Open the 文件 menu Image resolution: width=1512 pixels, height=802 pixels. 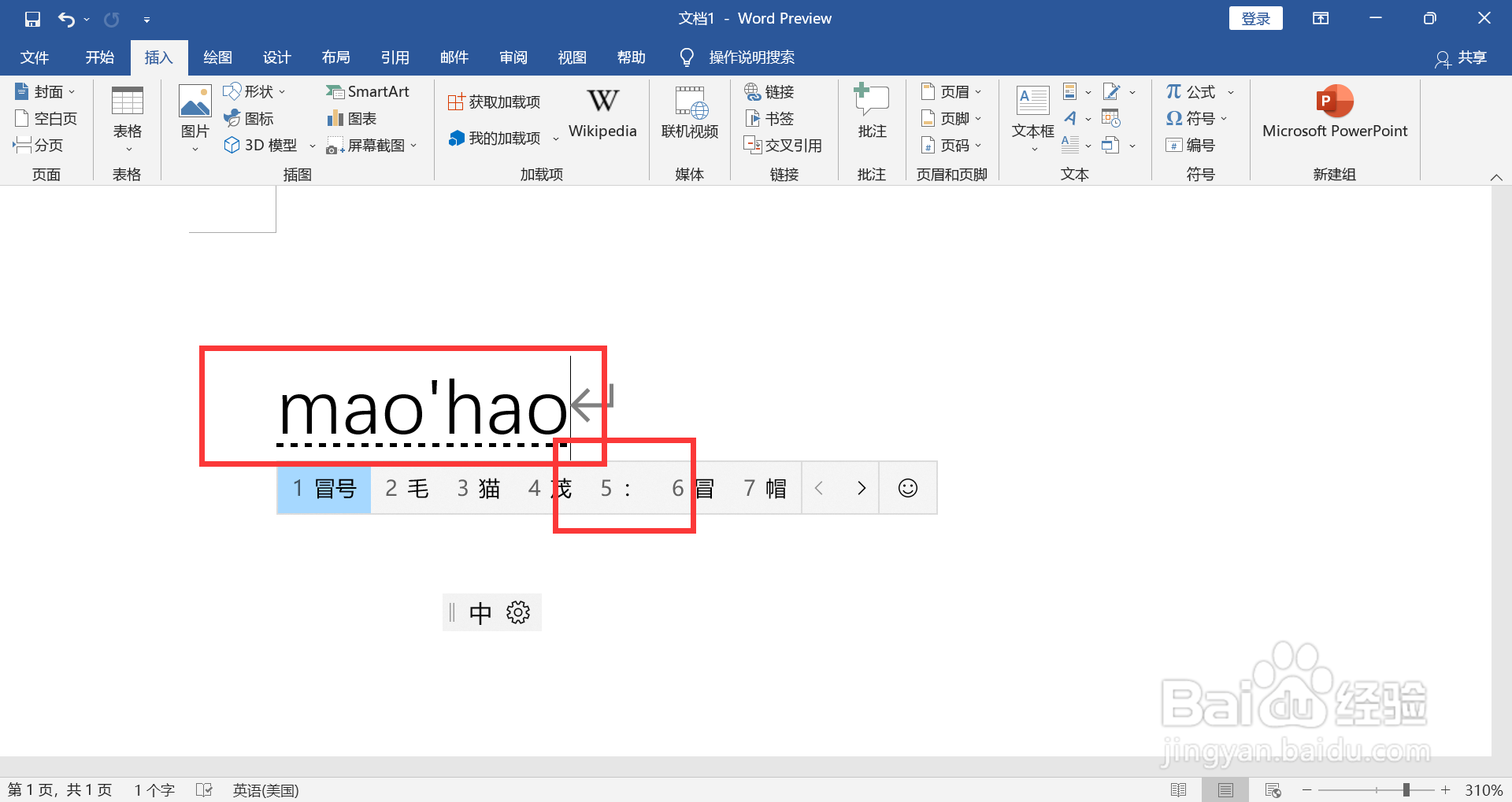tap(34, 57)
